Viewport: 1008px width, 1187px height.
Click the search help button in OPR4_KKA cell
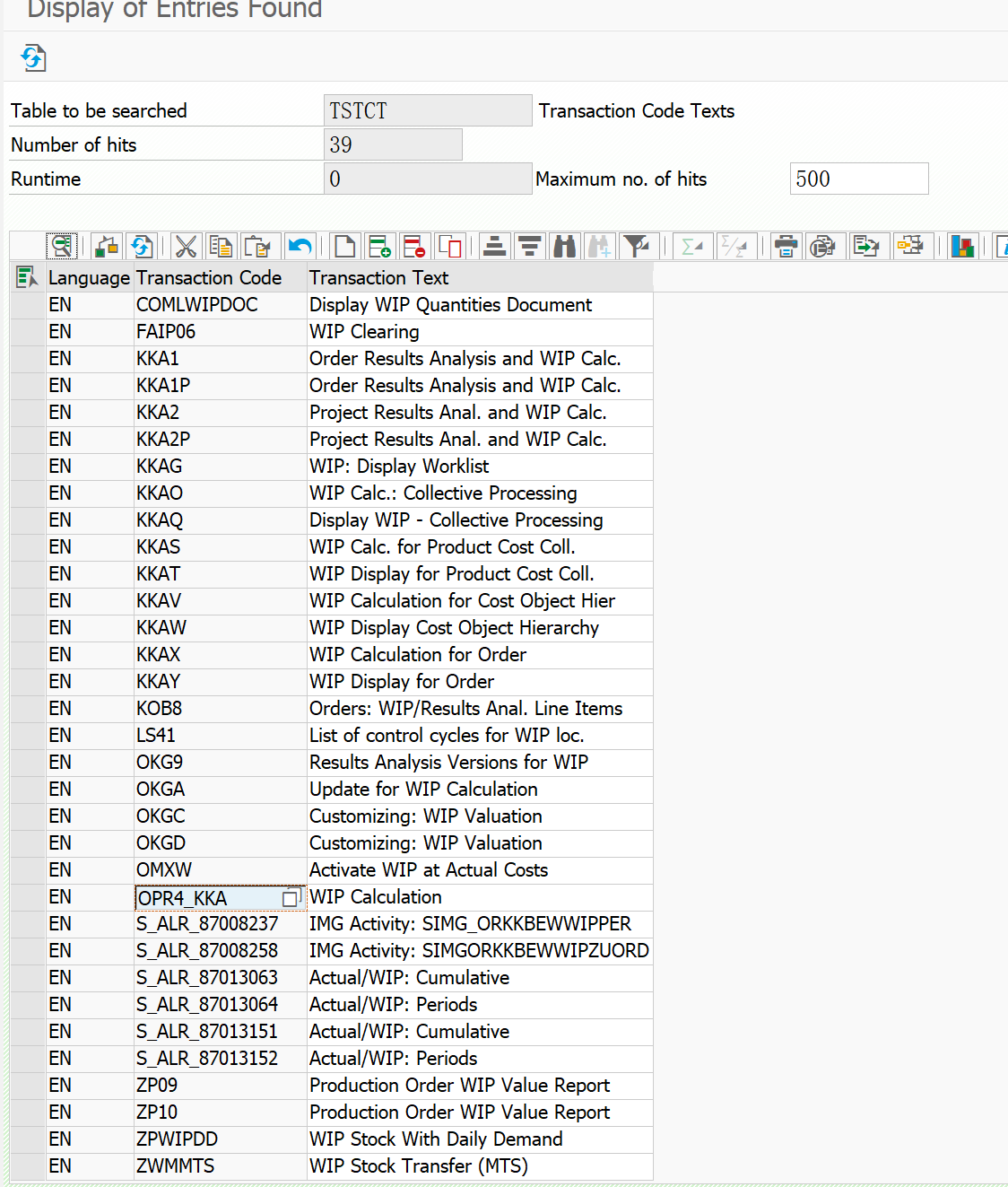[291, 898]
